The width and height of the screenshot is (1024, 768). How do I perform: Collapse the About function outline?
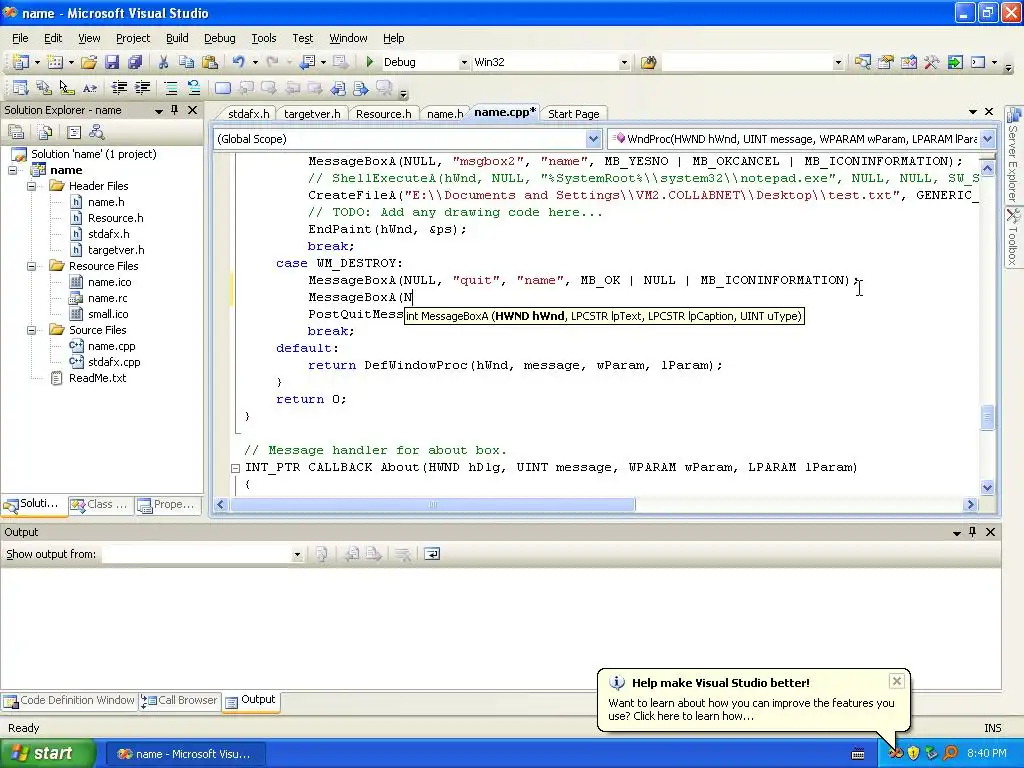[x=235, y=468]
